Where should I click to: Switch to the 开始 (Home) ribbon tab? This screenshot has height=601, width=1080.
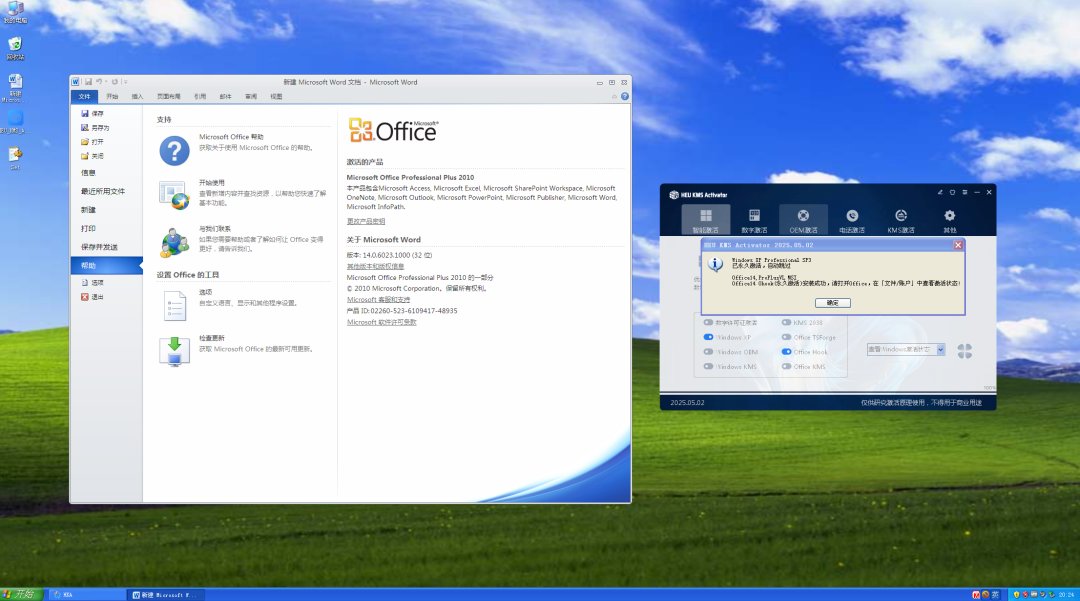[112, 96]
